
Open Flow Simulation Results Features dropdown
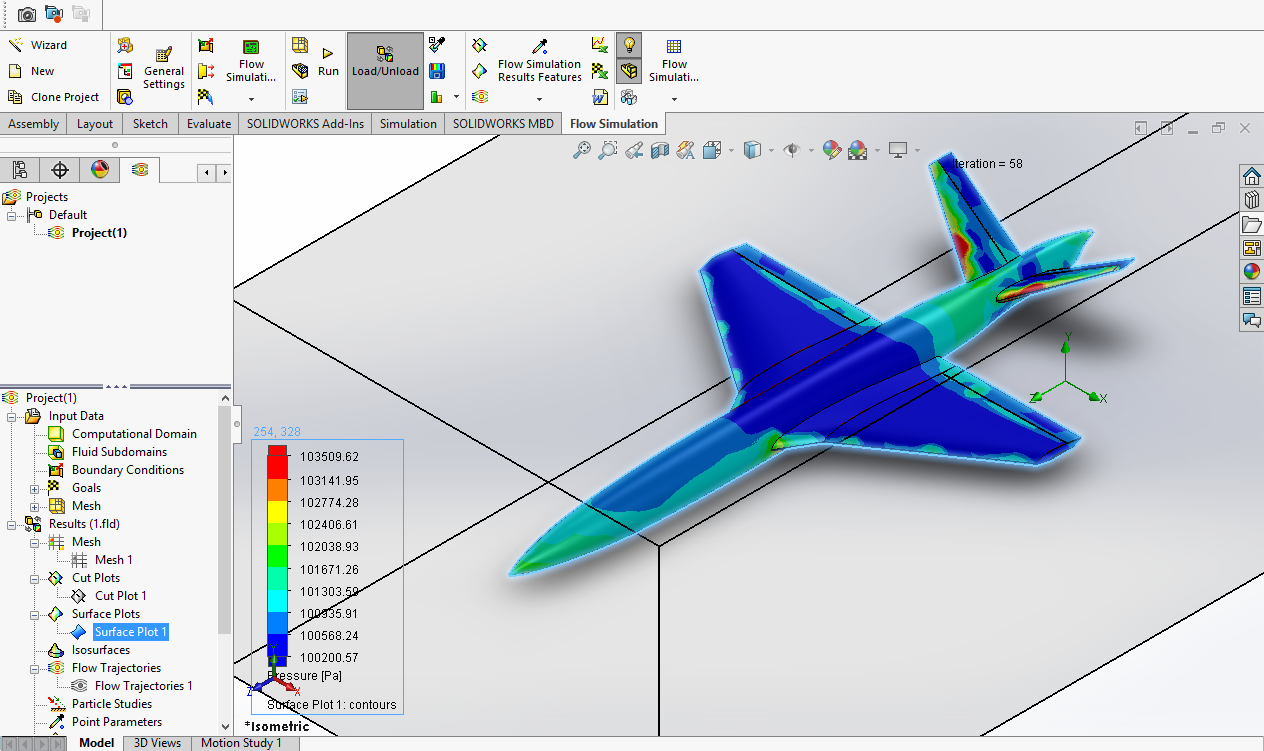[539, 99]
